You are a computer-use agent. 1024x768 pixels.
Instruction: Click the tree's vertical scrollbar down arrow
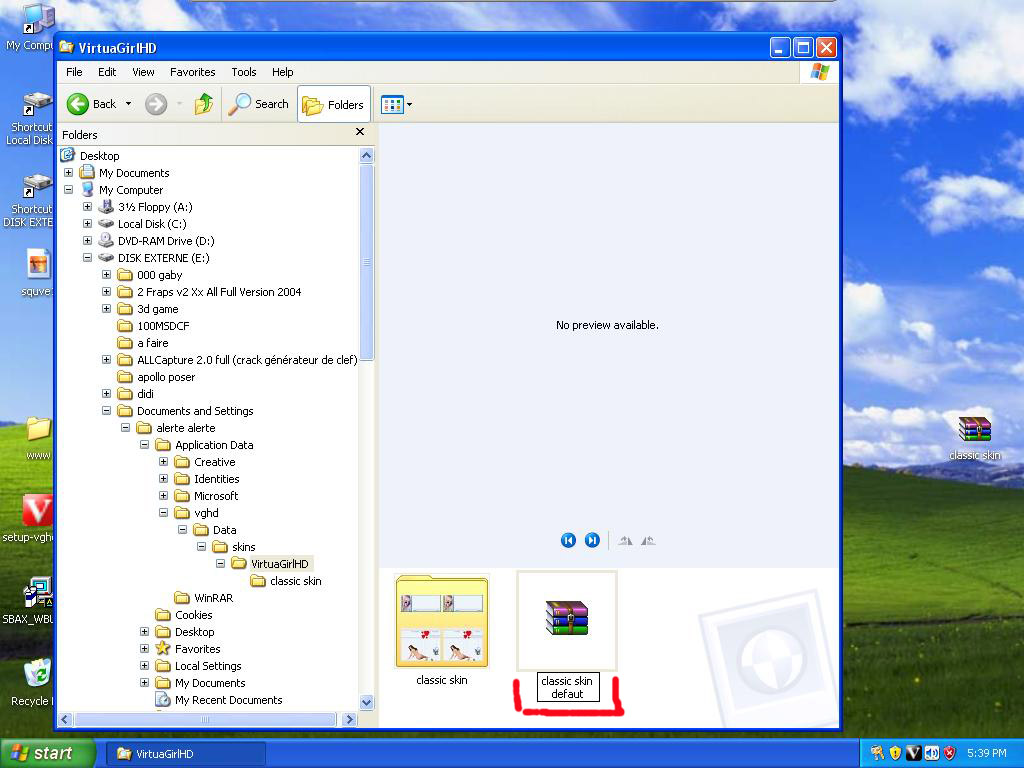point(366,702)
